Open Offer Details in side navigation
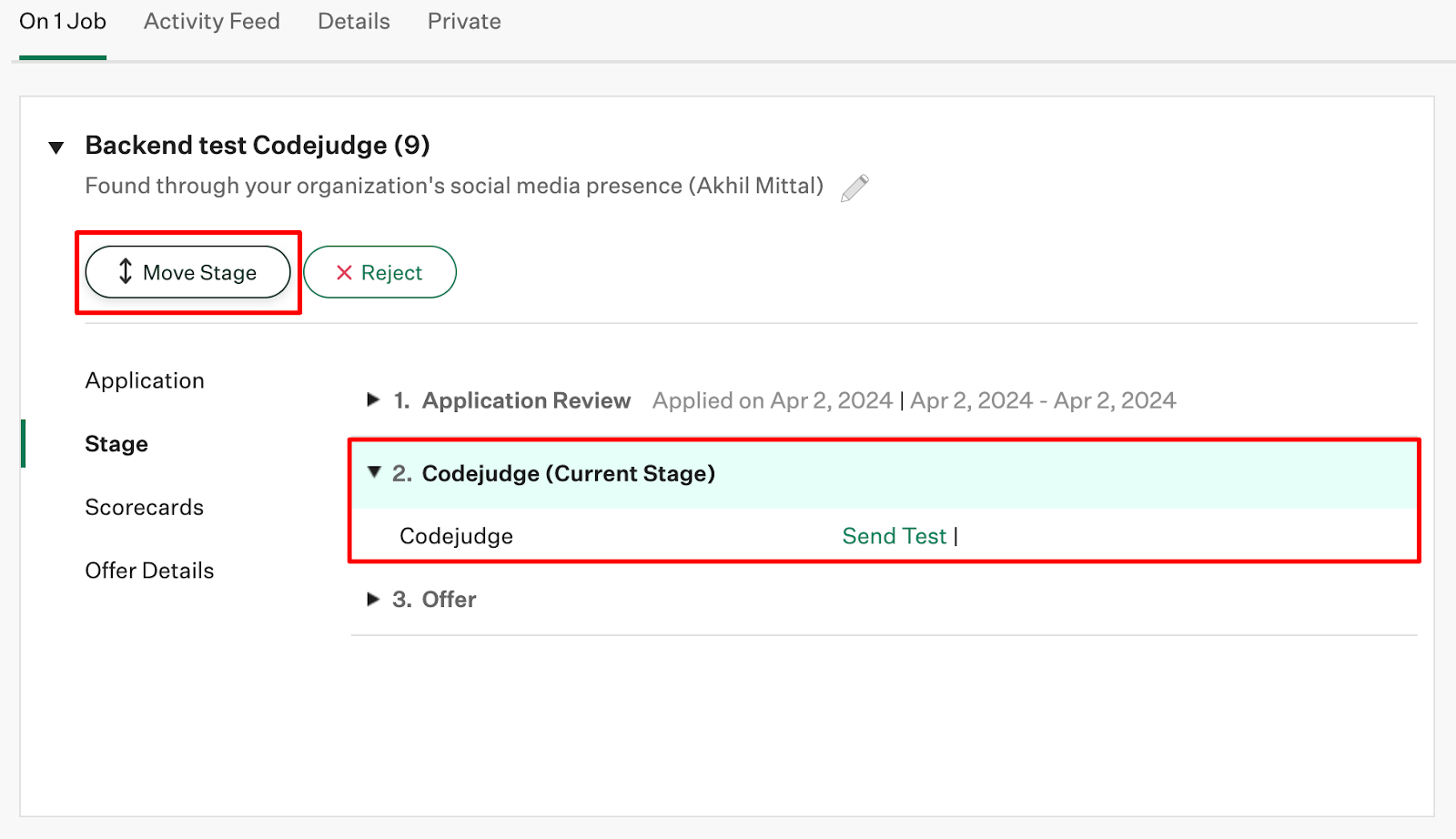Image resolution: width=1456 pixels, height=839 pixels. (149, 571)
